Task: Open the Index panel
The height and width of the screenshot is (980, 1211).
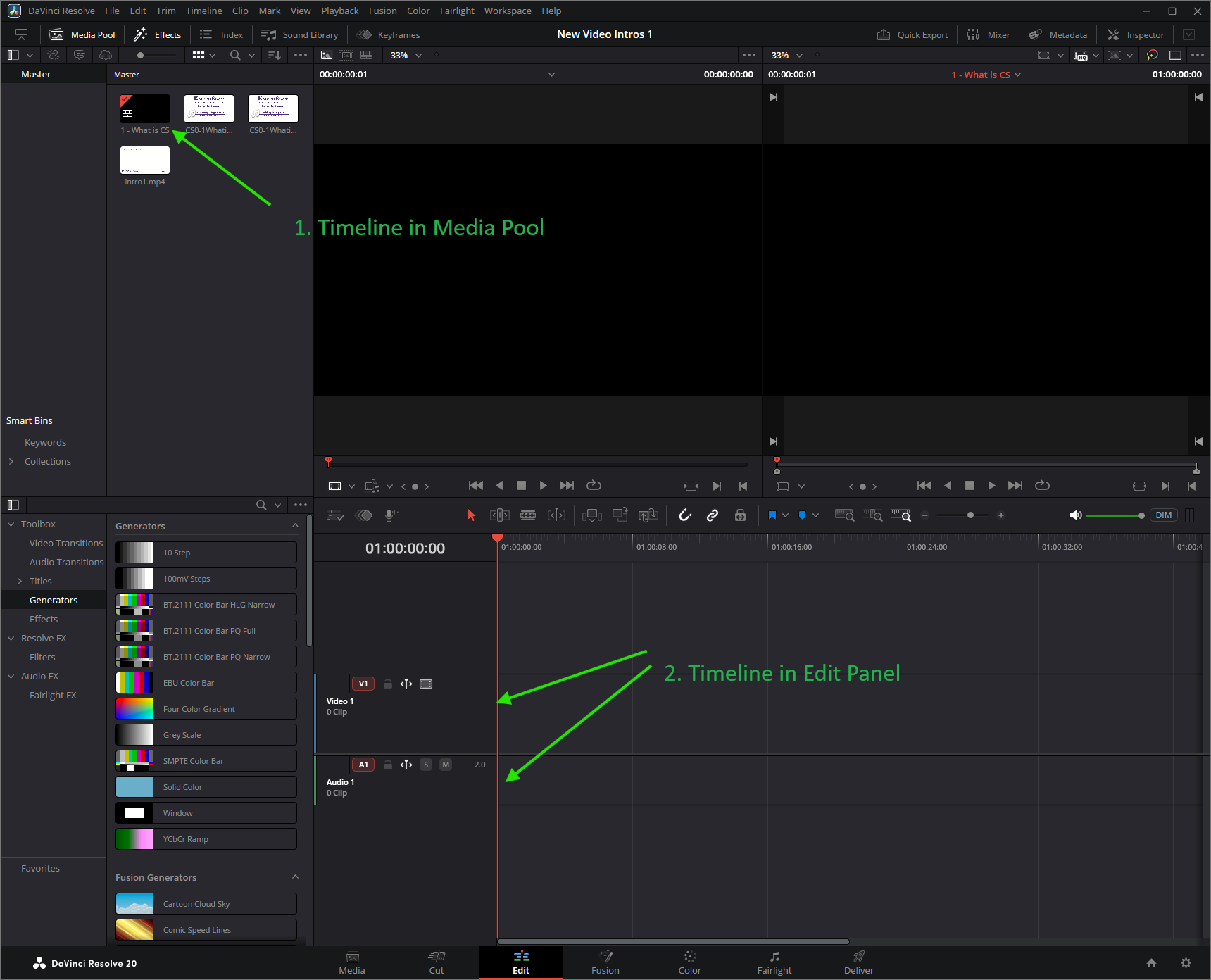Action: pos(221,34)
